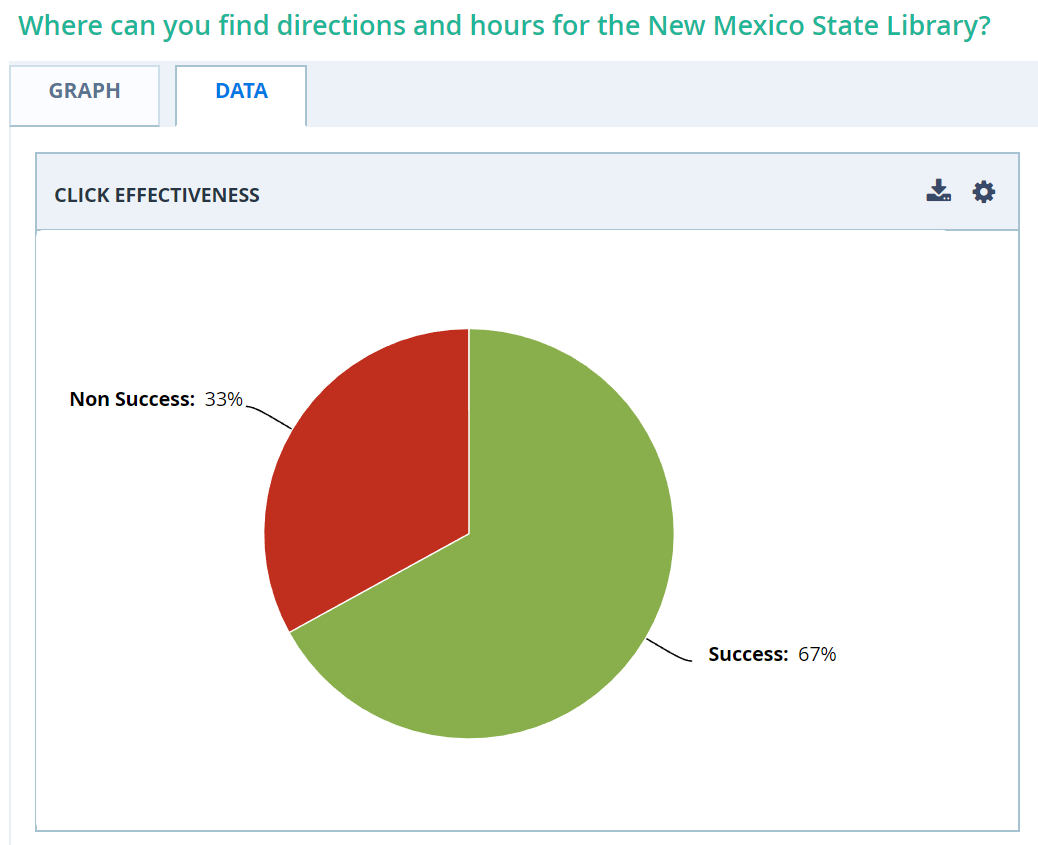Click the CLICK EFFECTIVENESS panel title
The height and width of the screenshot is (845, 1038).
(x=157, y=195)
